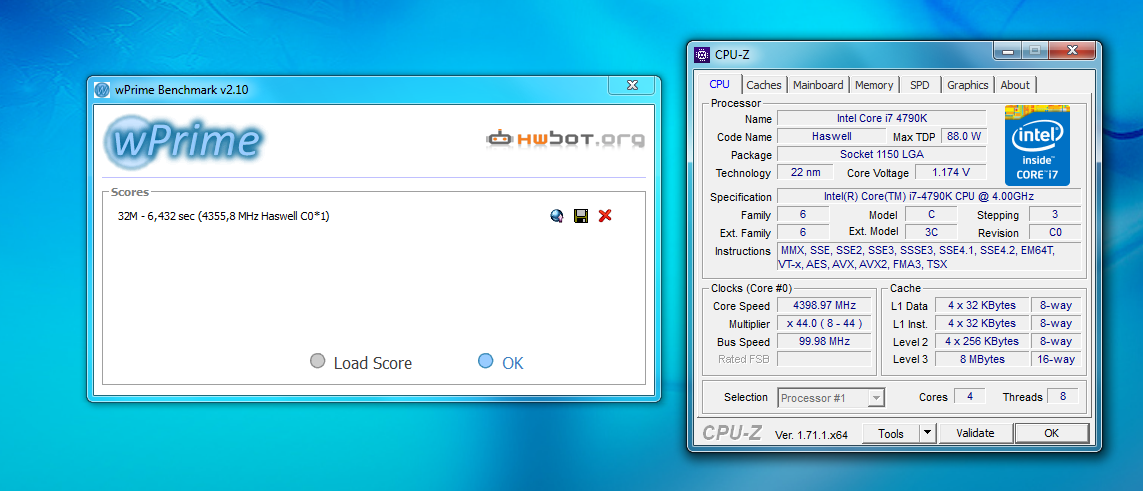Click the L1 Data 4 x 32 KBytes value
Viewport: 1143px width, 491px height.
coord(981,305)
